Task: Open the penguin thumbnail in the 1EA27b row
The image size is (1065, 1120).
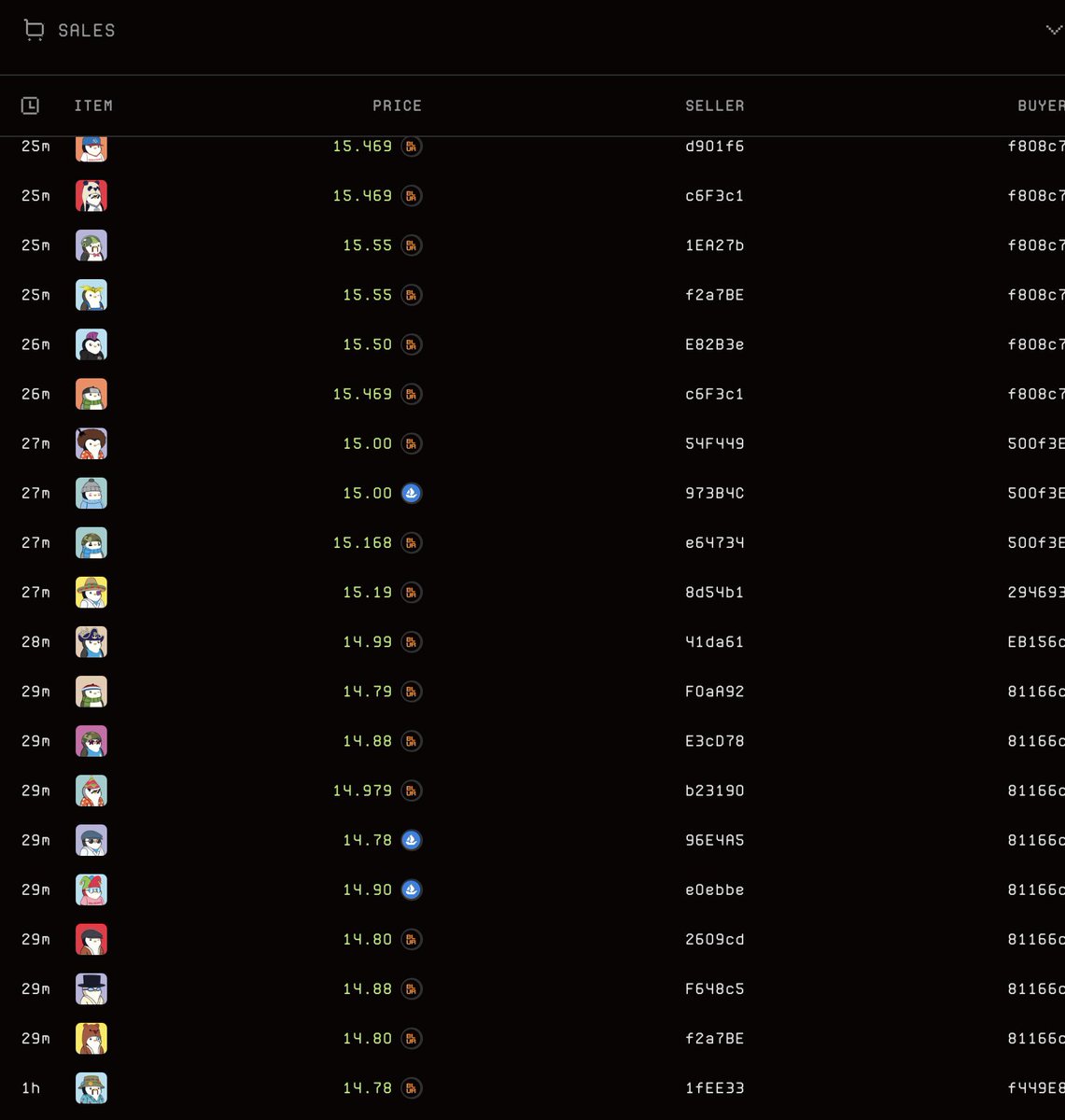Action: pyautogui.click(x=91, y=245)
